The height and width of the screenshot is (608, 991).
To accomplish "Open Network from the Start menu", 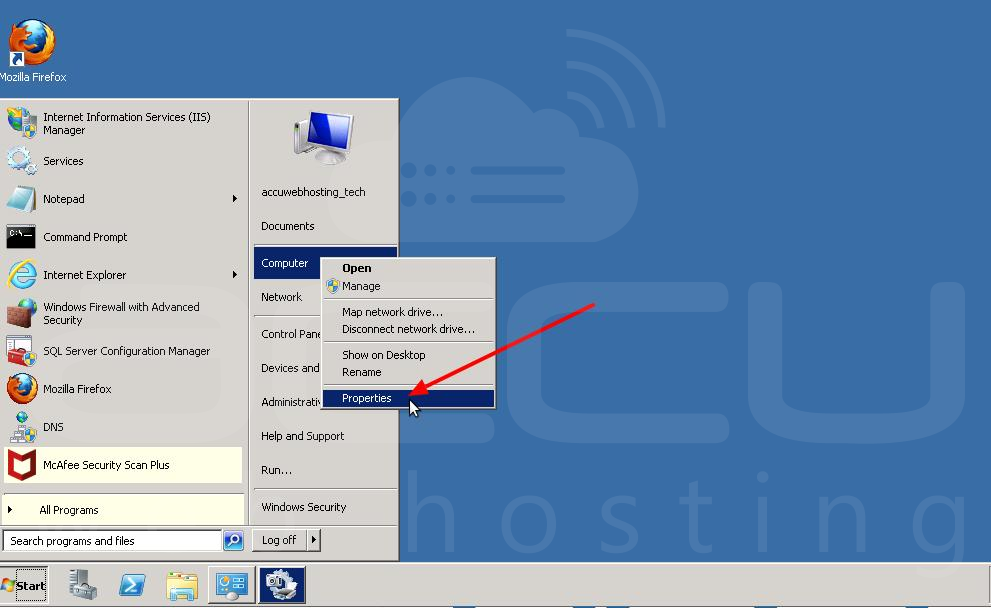I will click(281, 297).
